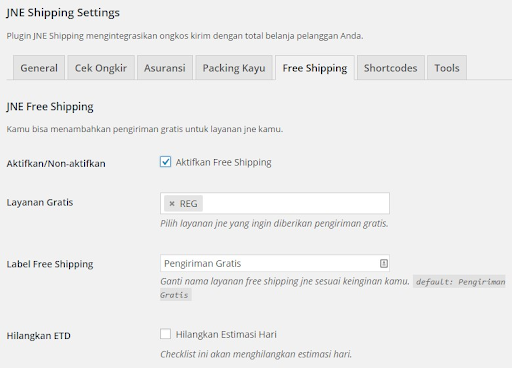The width and height of the screenshot is (512, 368).
Task: Click the Aktifkan/Non-aktifkan field label
Action: pos(56,164)
